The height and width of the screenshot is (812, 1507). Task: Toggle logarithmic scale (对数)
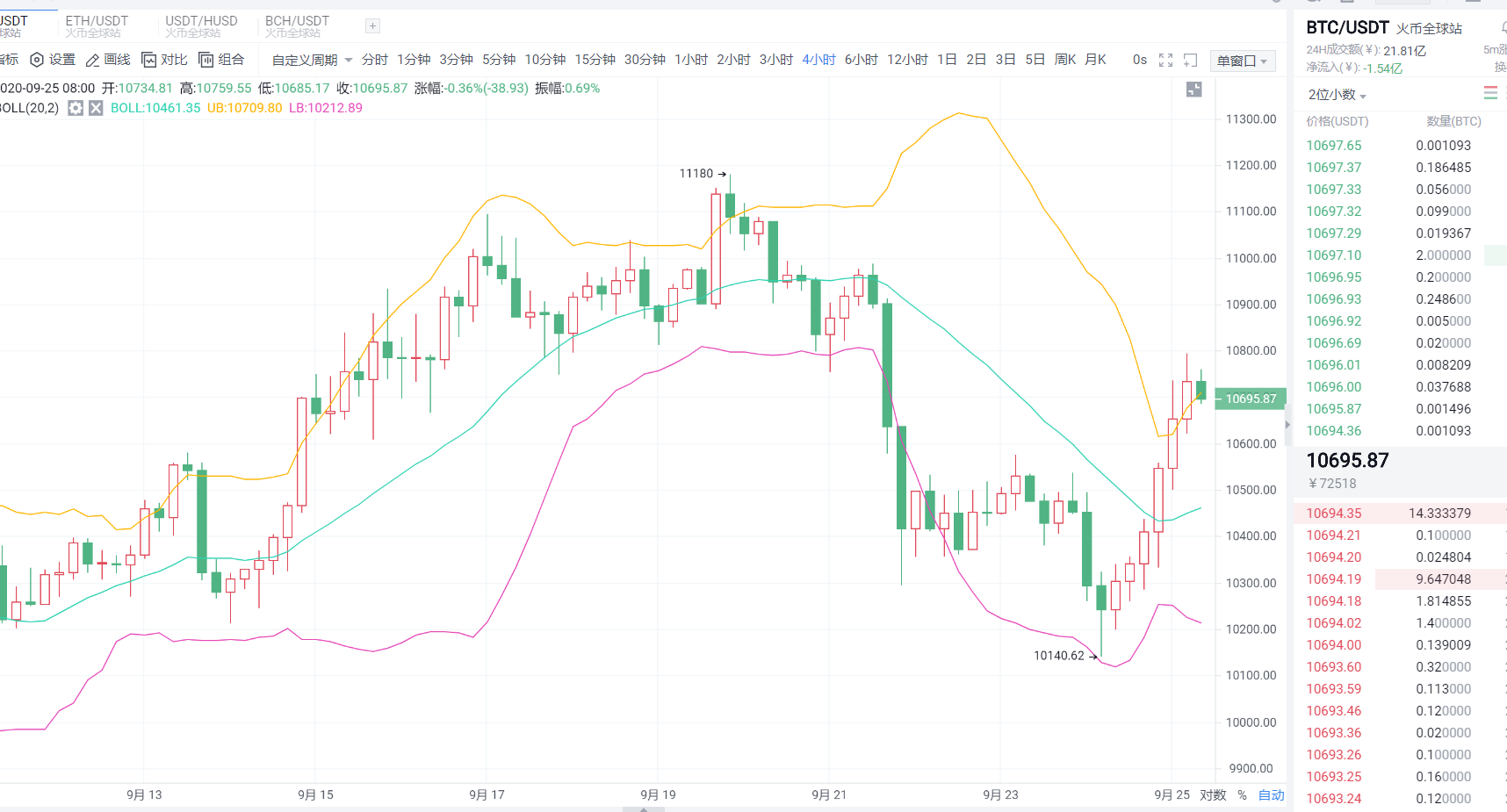(1213, 794)
